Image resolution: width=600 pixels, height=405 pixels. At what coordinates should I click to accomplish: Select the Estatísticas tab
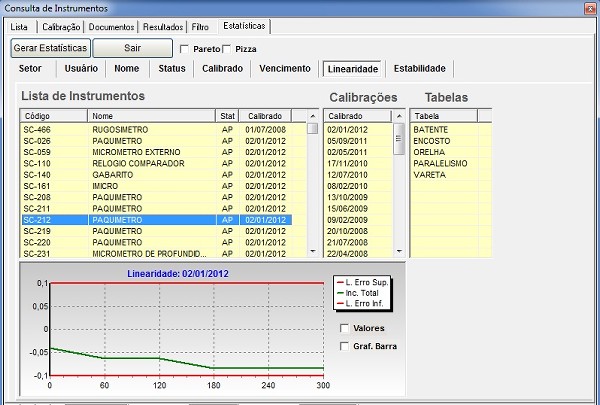coord(244,26)
